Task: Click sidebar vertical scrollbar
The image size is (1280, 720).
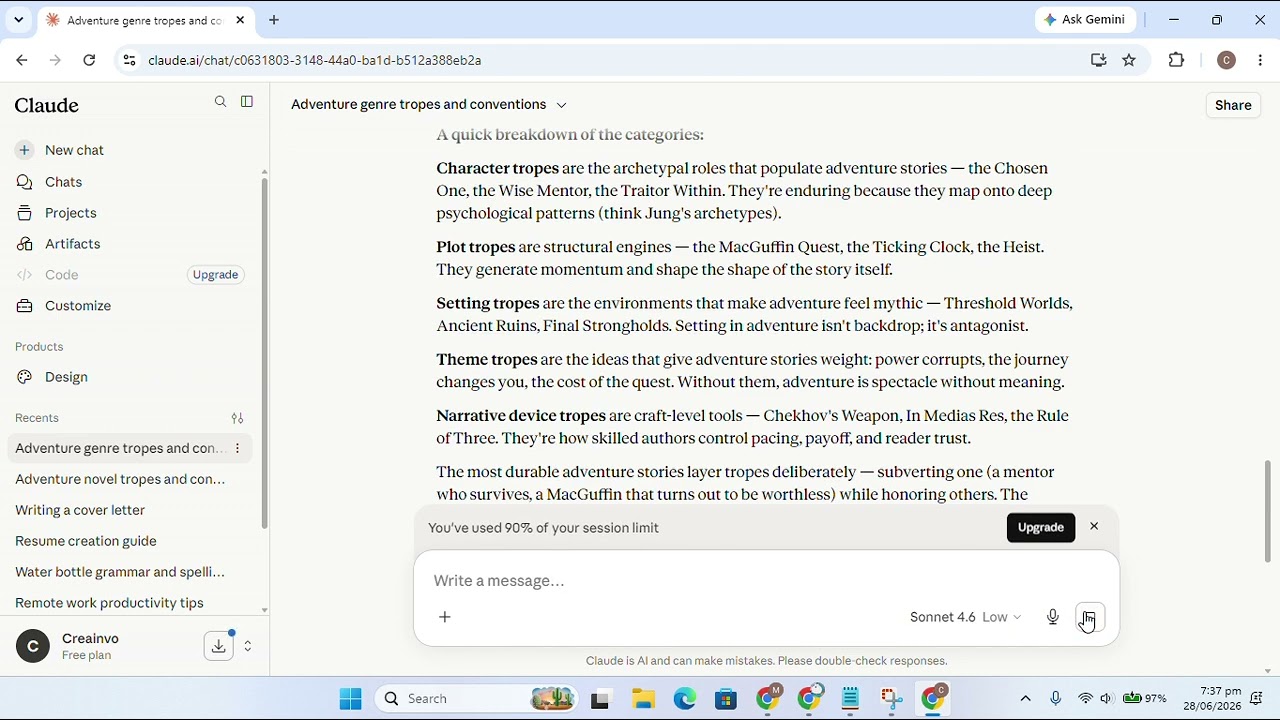Action: (x=264, y=352)
